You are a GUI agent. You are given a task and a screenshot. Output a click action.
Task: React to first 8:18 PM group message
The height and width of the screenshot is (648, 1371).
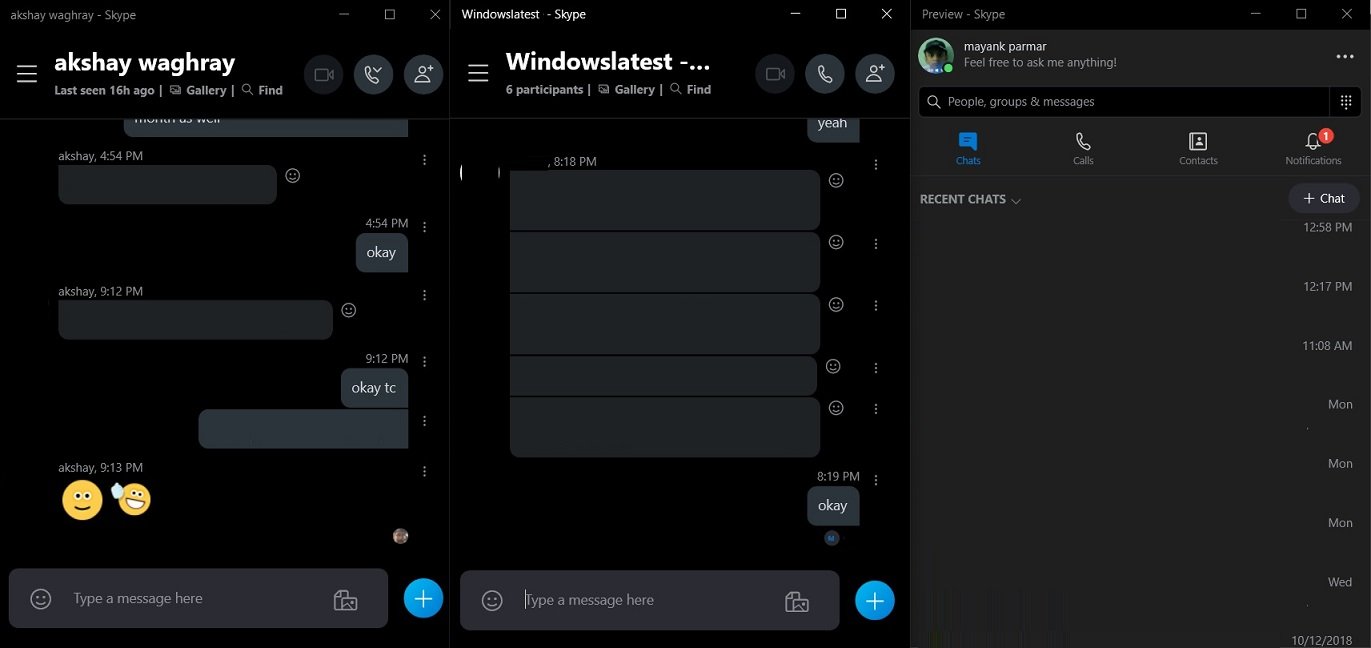tap(836, 181)
